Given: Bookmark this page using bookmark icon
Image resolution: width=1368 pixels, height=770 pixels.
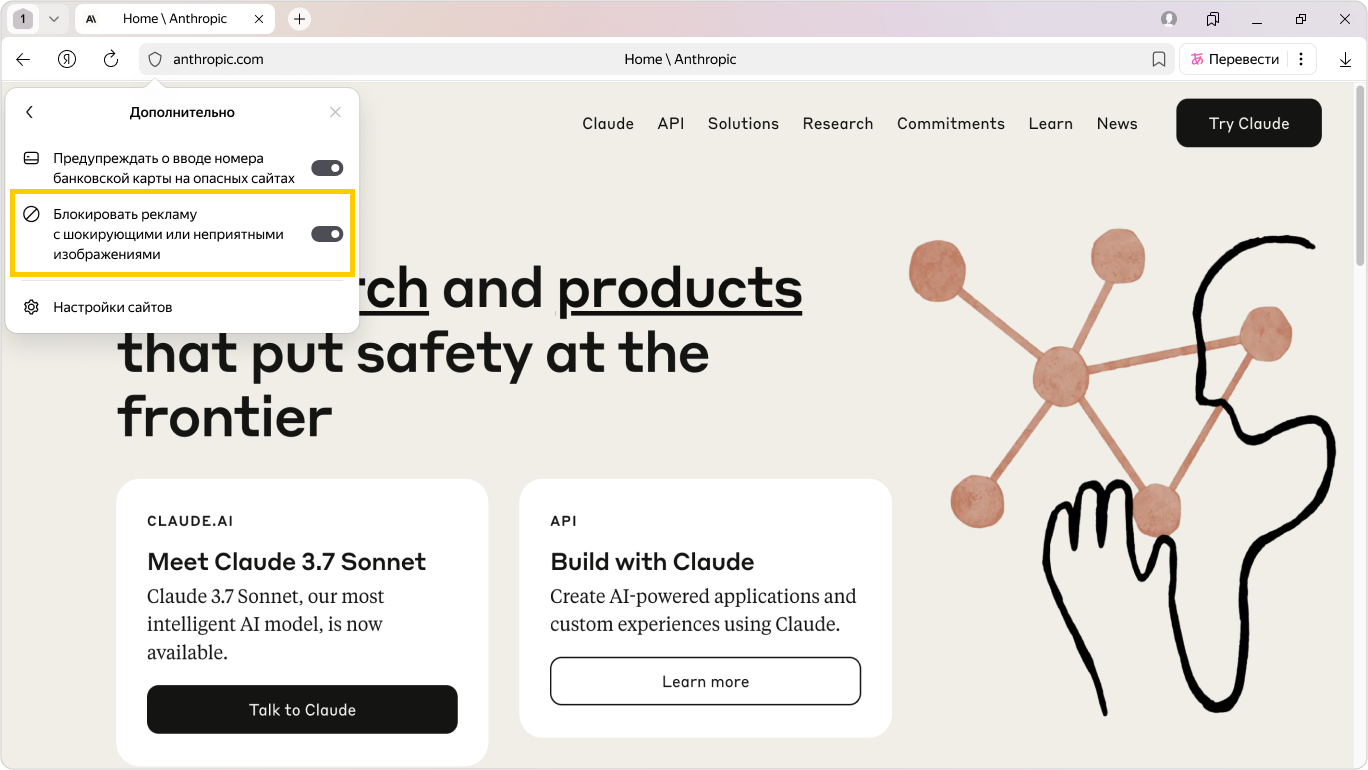Looking at the screenshot, I should point(1159,59).
